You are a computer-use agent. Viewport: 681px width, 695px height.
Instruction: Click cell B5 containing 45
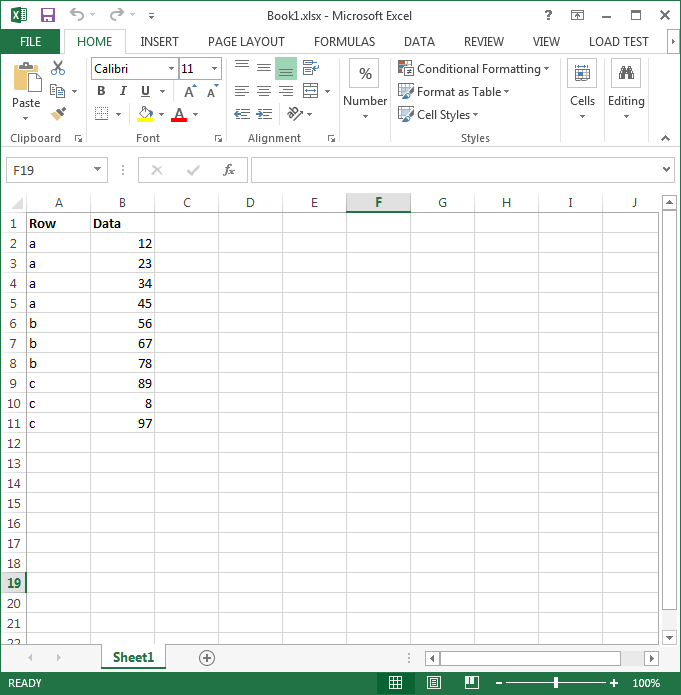coord(122,303)
